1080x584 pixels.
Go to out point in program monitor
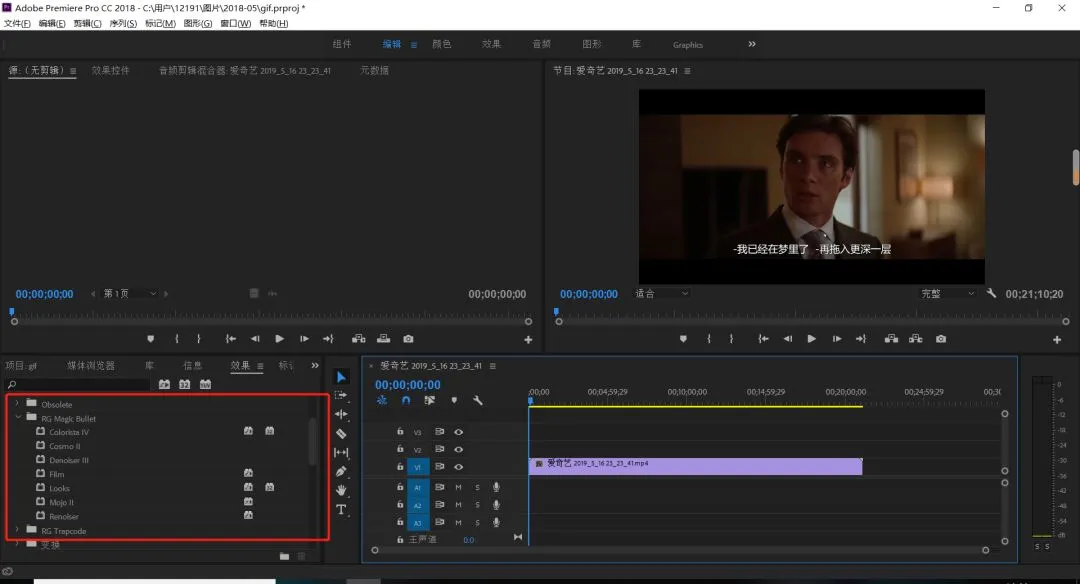click(x=861, y=339)
